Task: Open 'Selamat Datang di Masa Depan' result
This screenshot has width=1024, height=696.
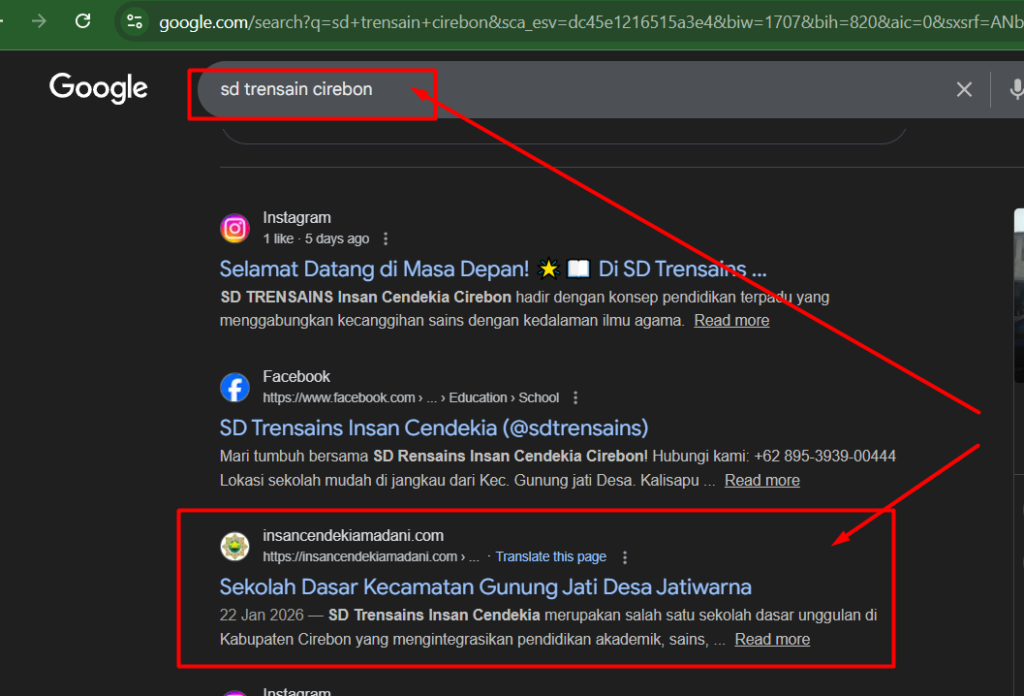Action: click(493, 269)
